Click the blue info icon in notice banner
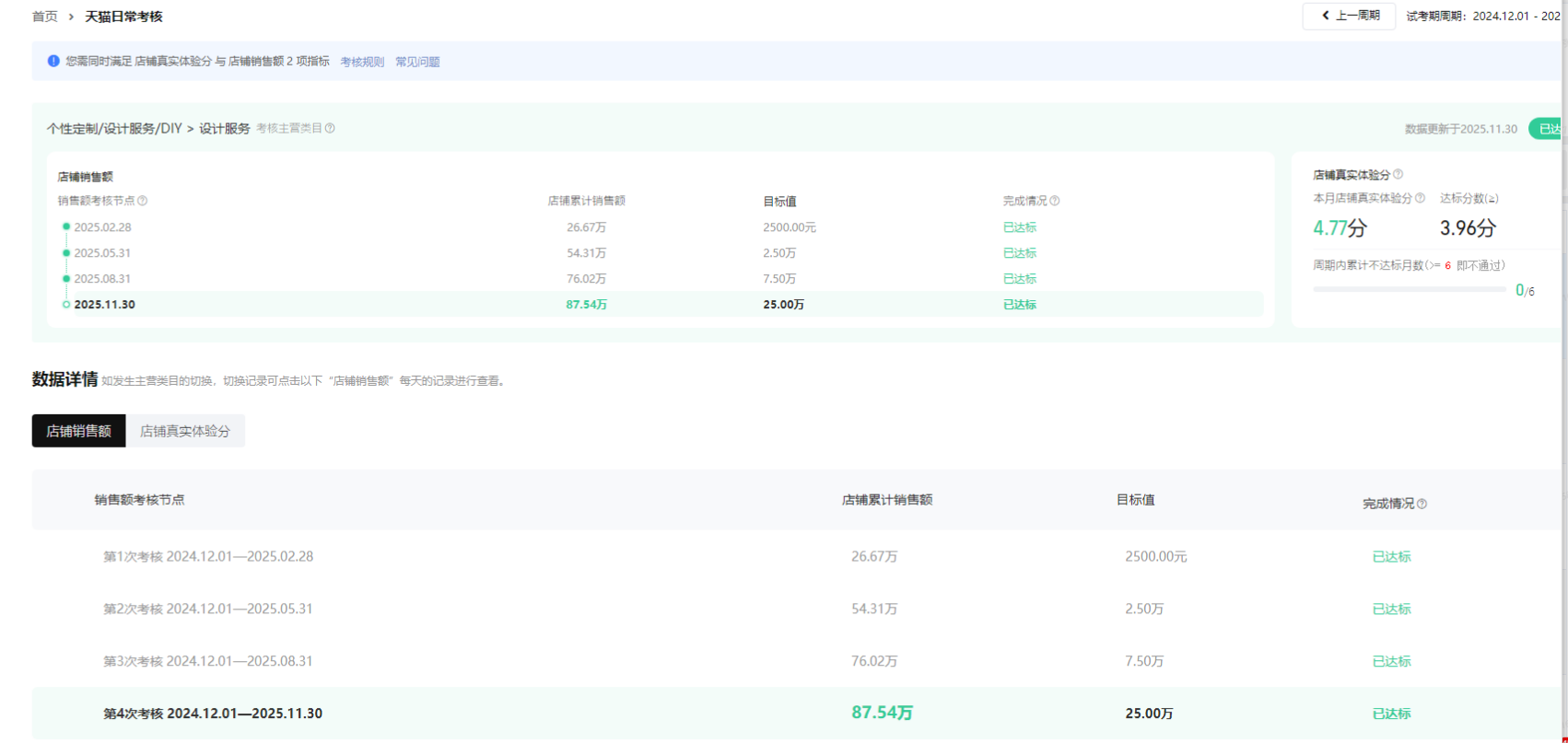The image size is (1568, 743). pyautogui.click(x=53, y=61)
